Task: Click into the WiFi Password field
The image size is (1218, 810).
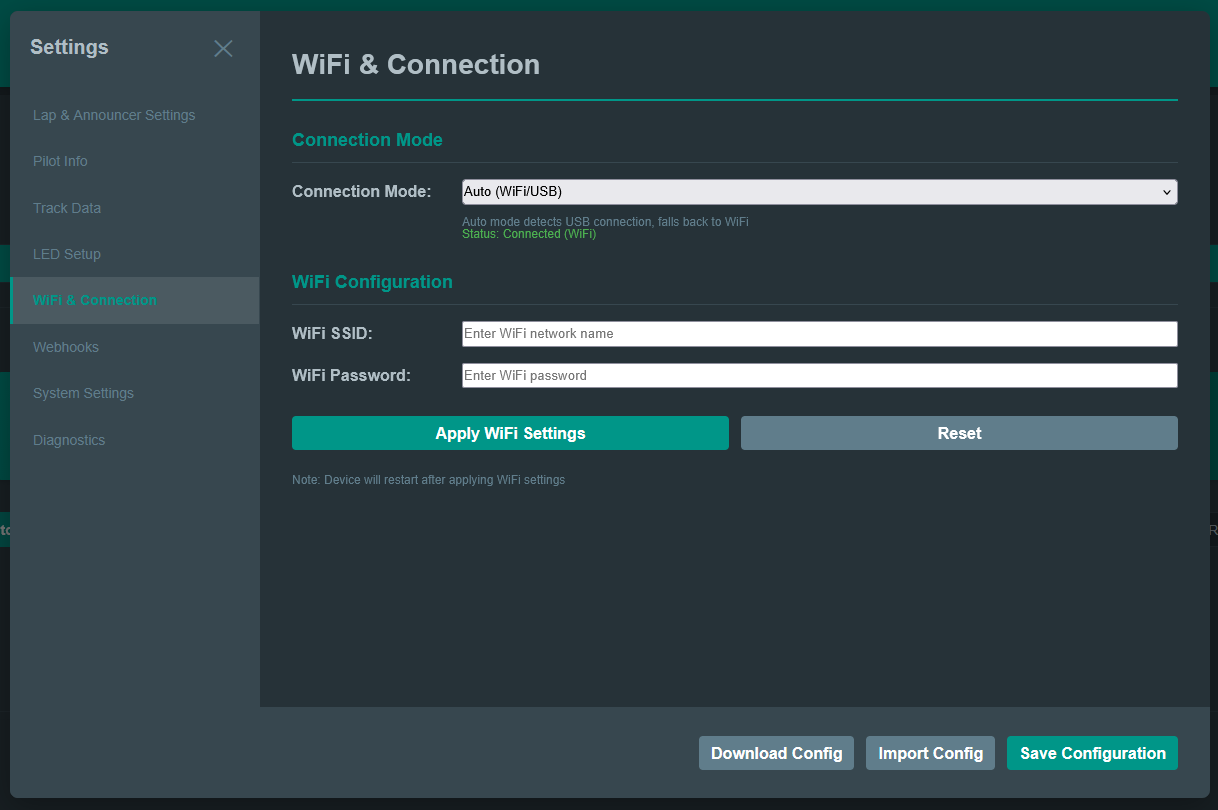Action: click(x=819, y=375)
